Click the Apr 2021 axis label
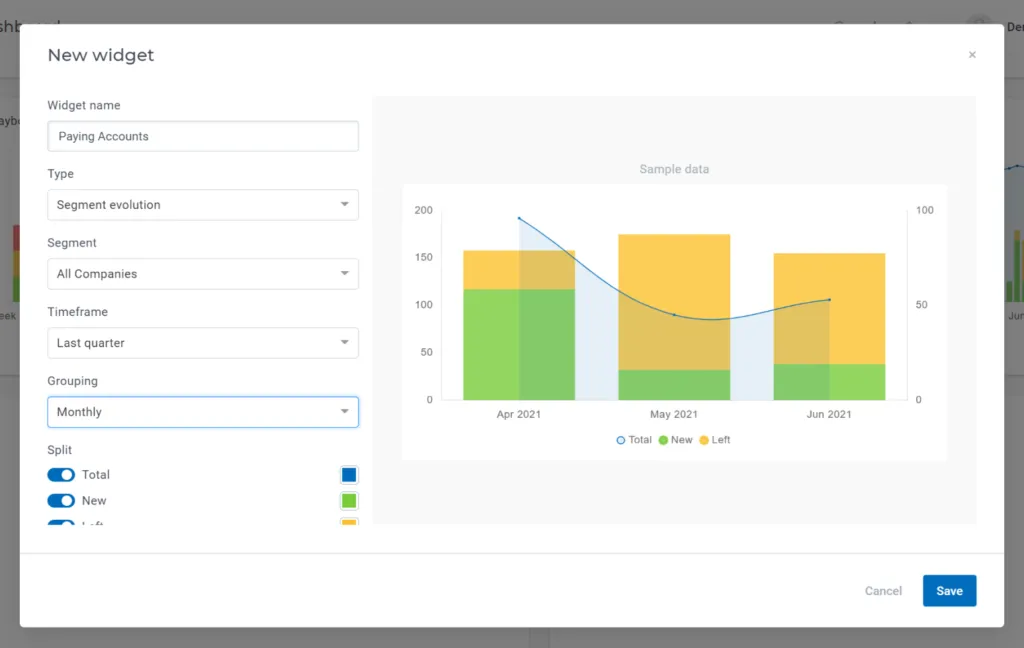 coord(519,414)
